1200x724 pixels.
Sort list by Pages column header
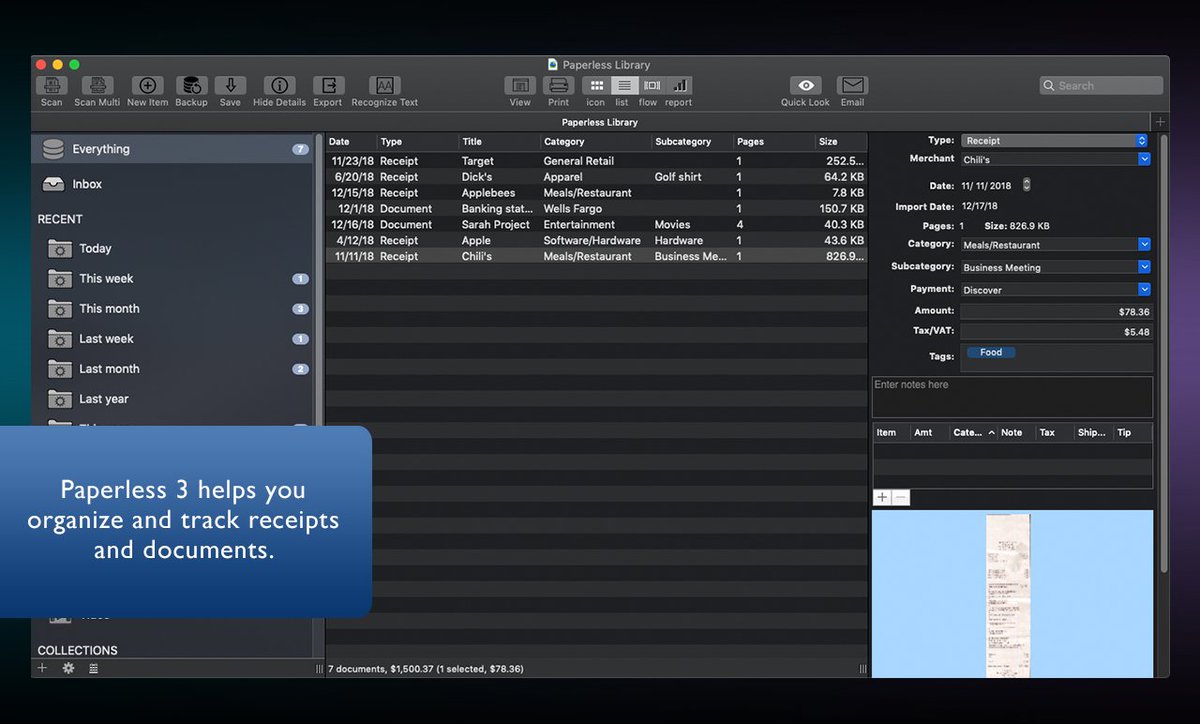pyautogui.click(x=774, y=142)
